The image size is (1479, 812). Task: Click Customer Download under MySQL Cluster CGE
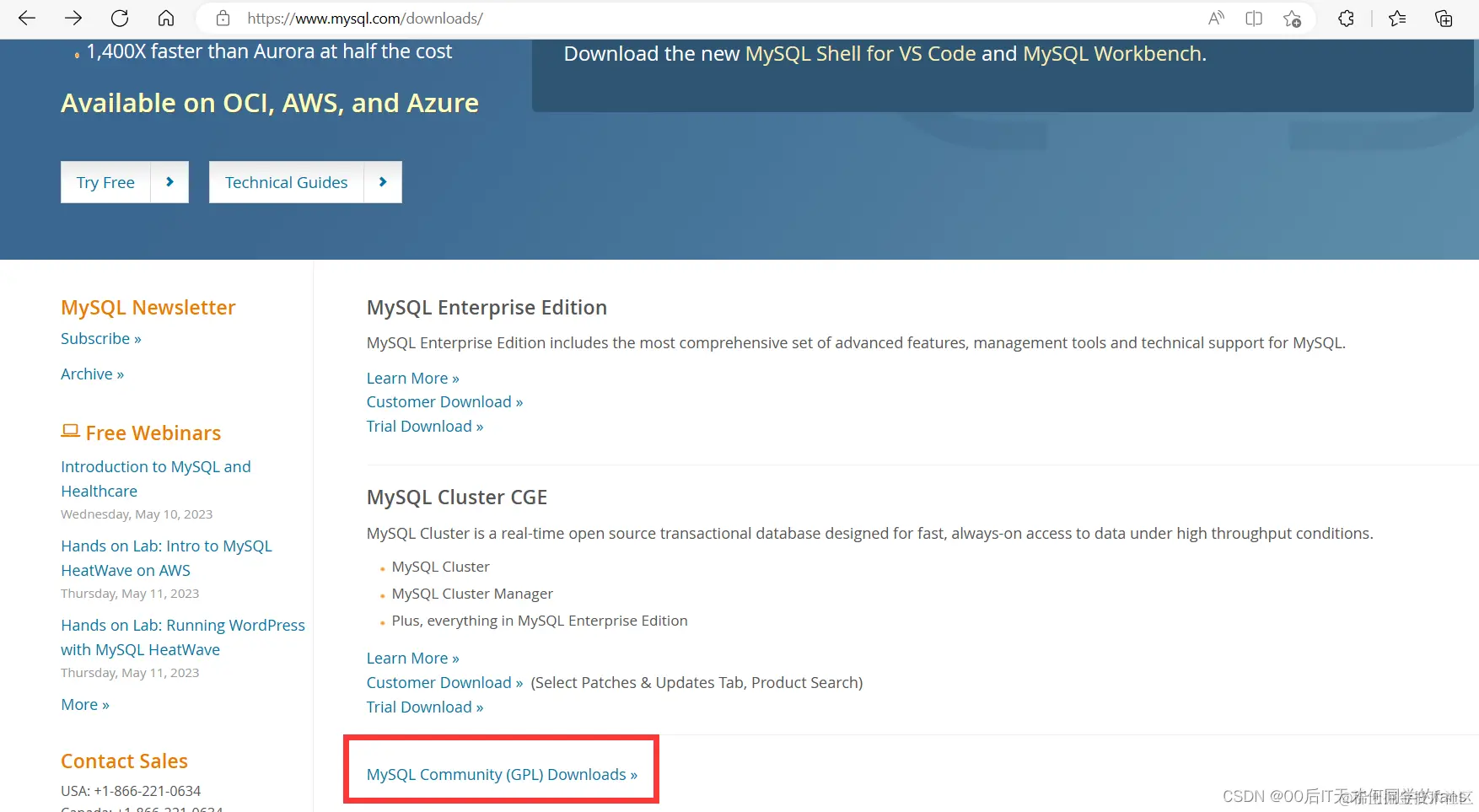point(444,682)
